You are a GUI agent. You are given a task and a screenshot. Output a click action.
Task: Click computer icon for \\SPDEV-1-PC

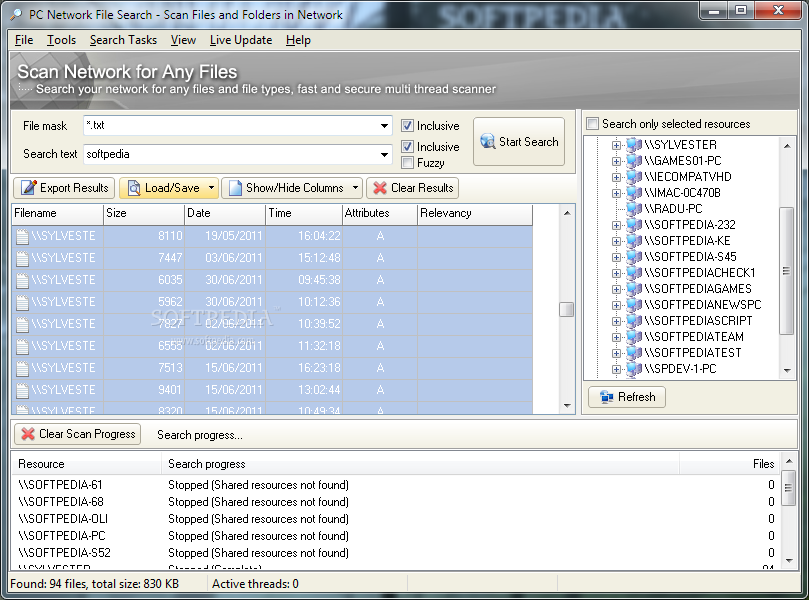[634, 369]
